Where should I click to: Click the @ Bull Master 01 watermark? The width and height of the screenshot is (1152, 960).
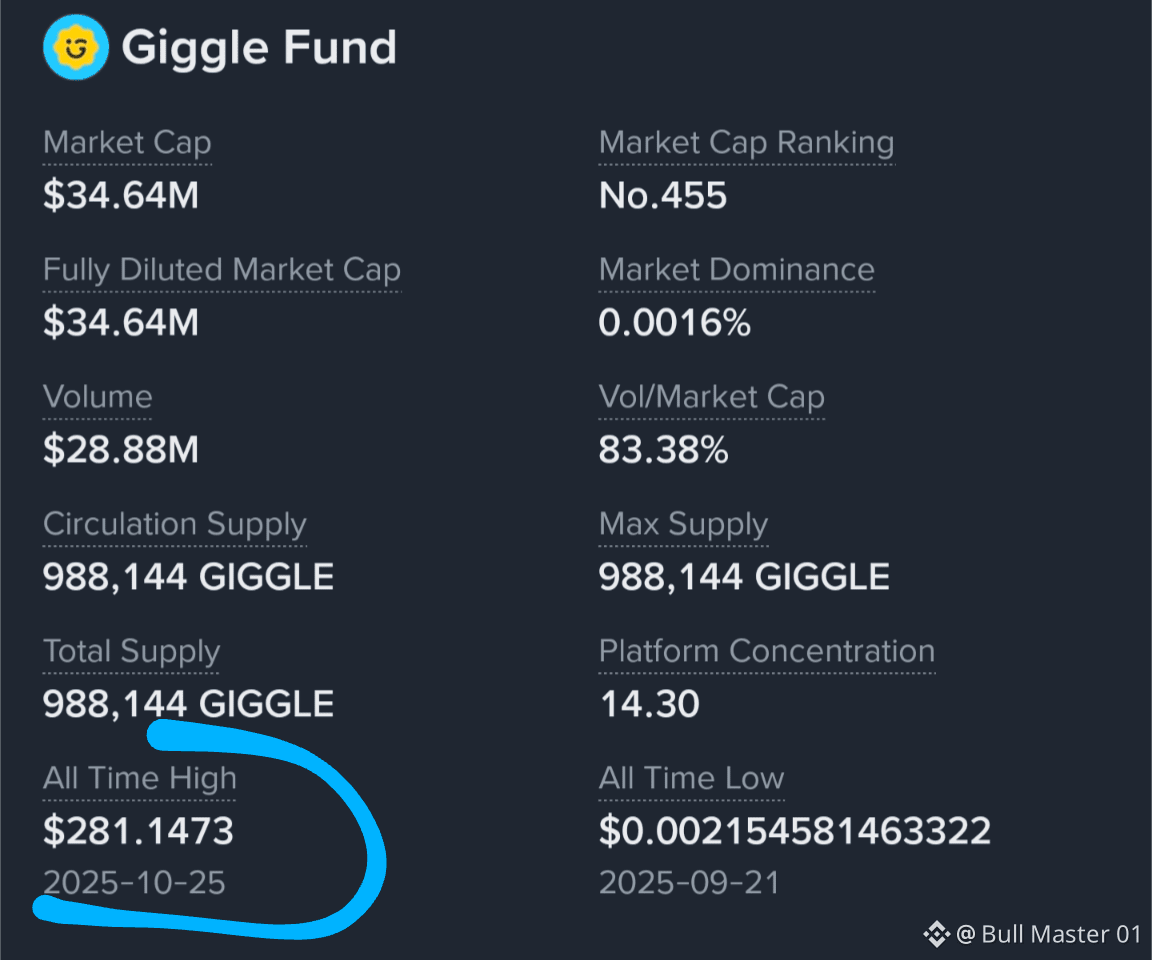click(1048, 934)
